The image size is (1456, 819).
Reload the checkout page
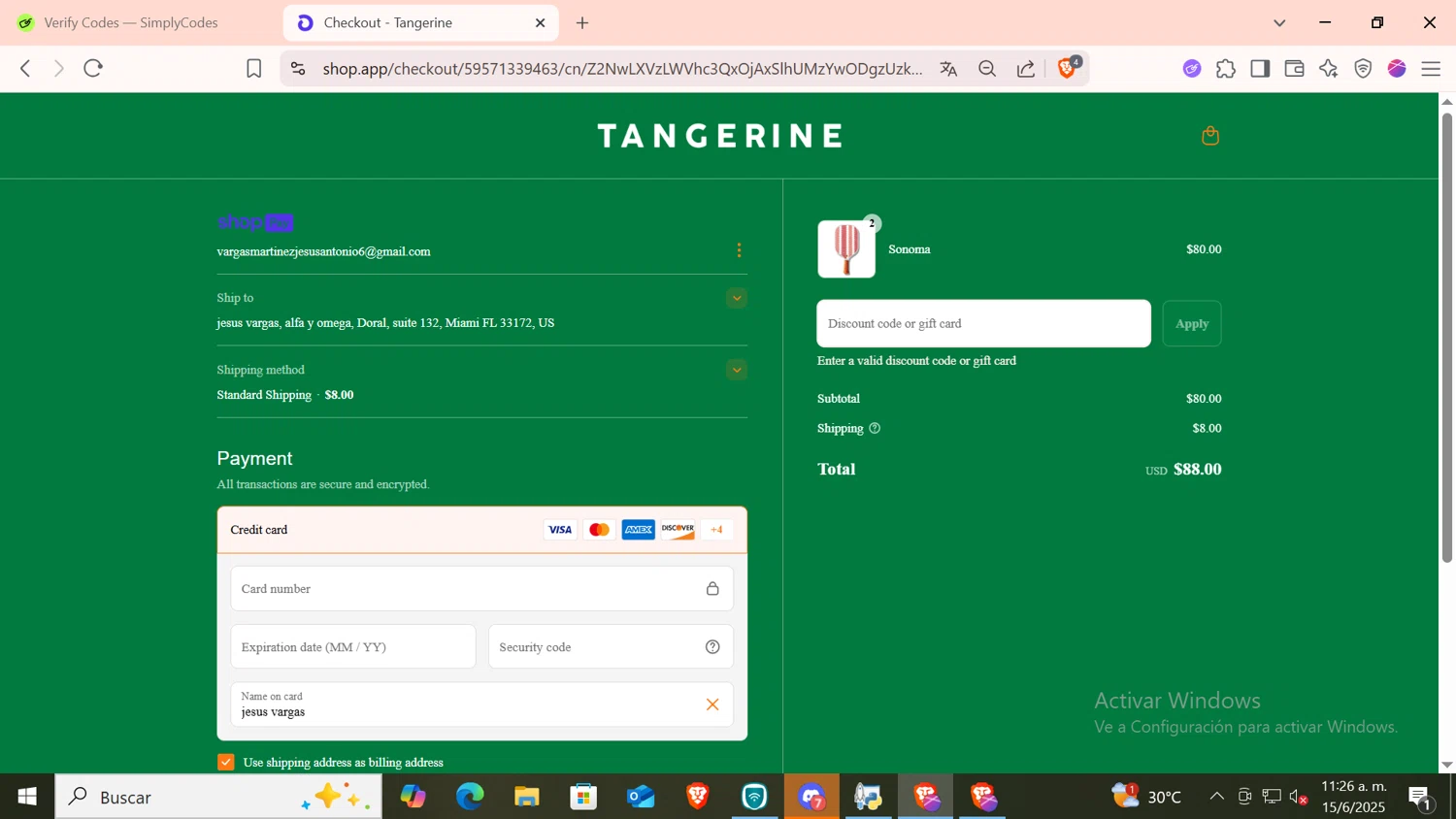(x=93, y=68)
